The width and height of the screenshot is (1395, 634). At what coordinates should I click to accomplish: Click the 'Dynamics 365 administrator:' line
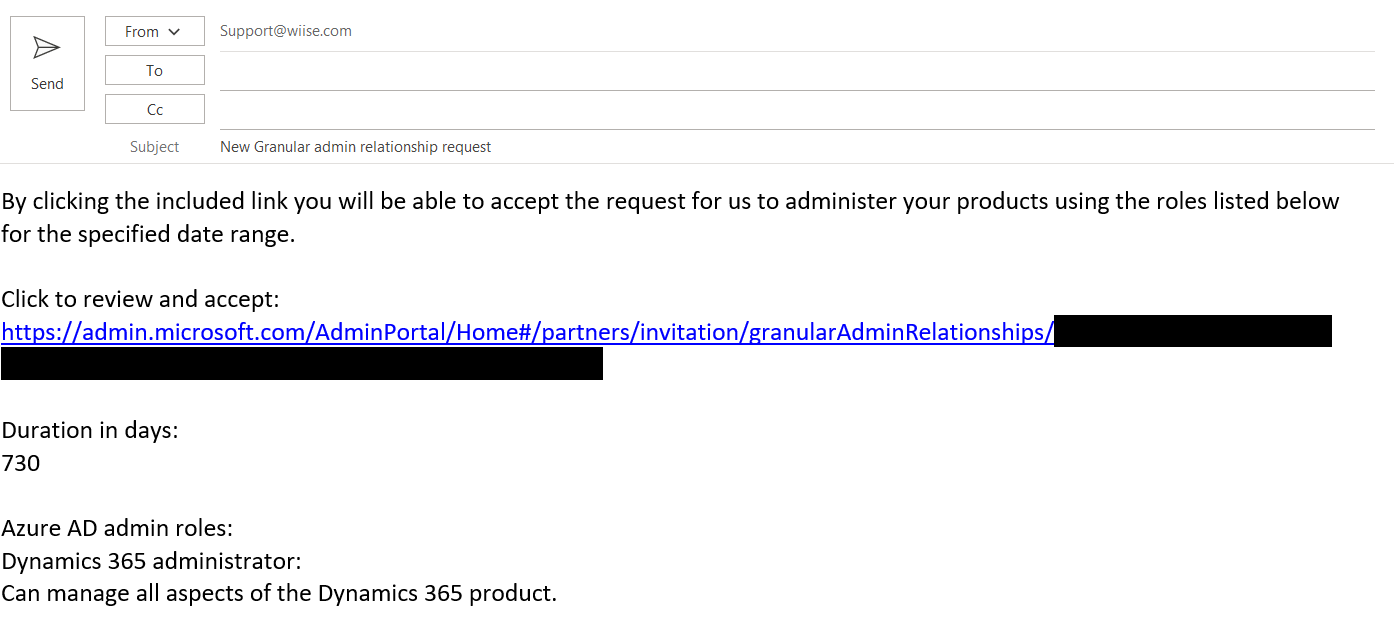pos(151,560)
